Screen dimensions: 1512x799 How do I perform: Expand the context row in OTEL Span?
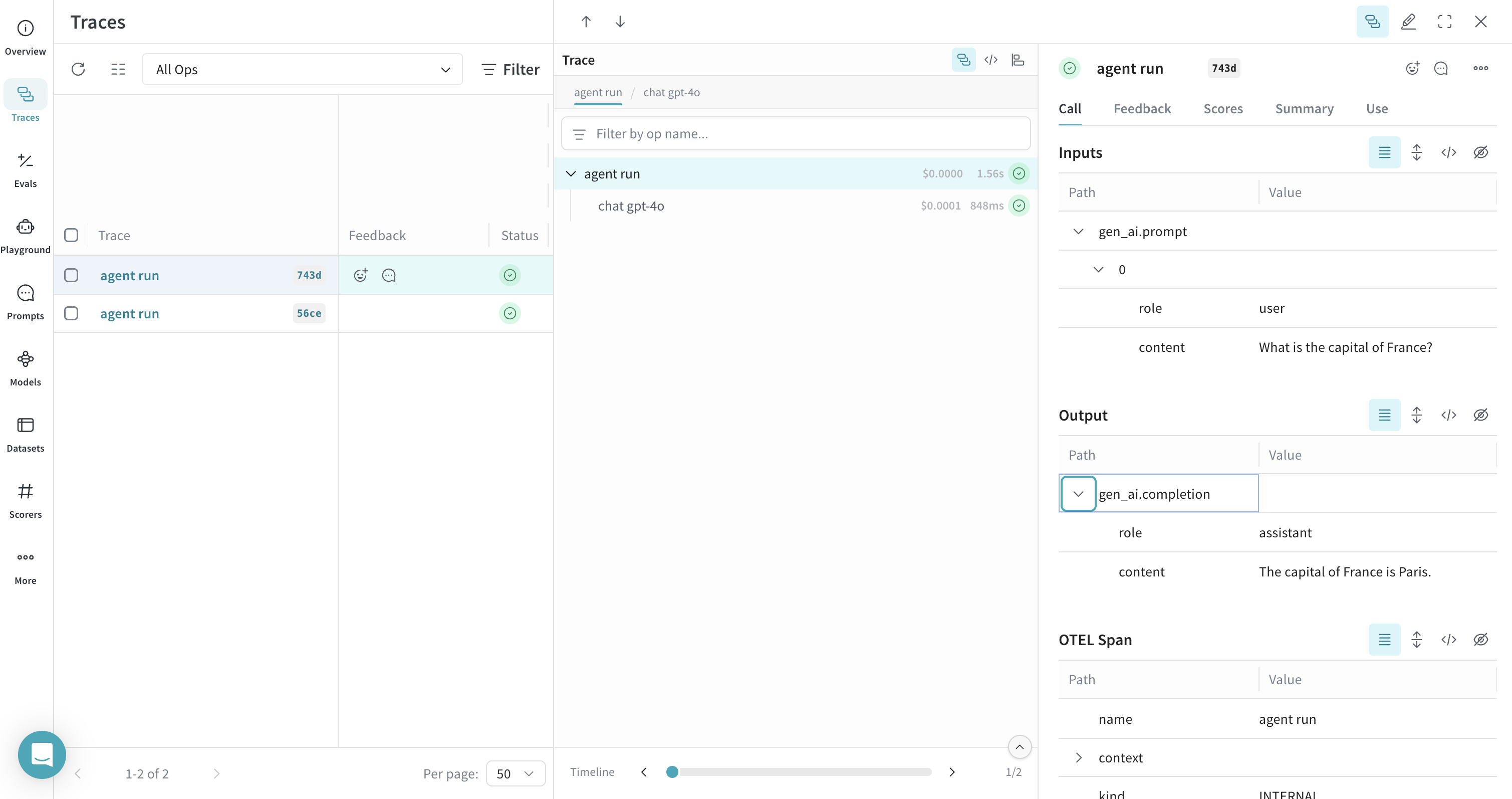pos(1078,758)
